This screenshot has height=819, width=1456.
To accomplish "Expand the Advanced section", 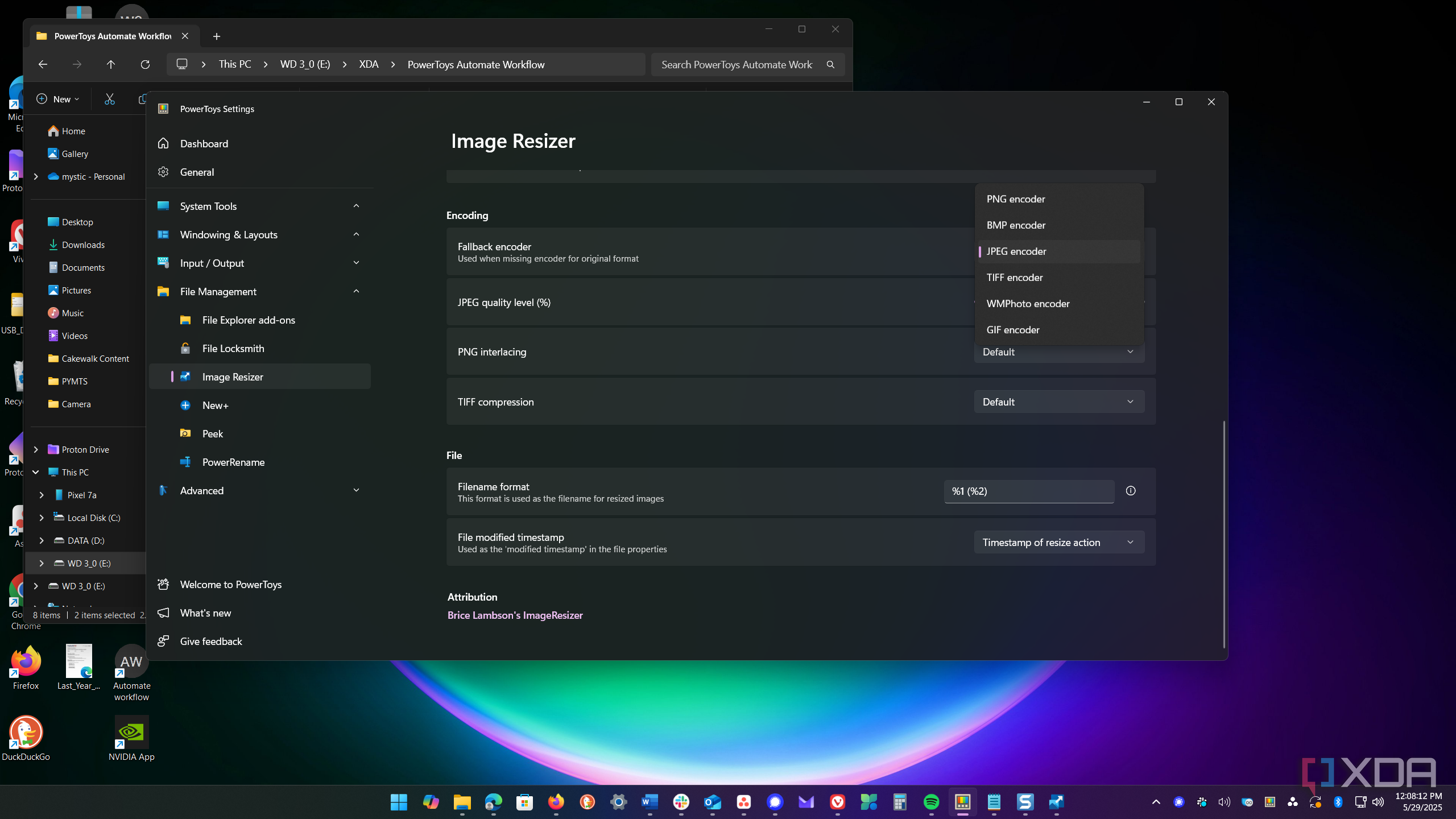I will [x=356, y=490].
